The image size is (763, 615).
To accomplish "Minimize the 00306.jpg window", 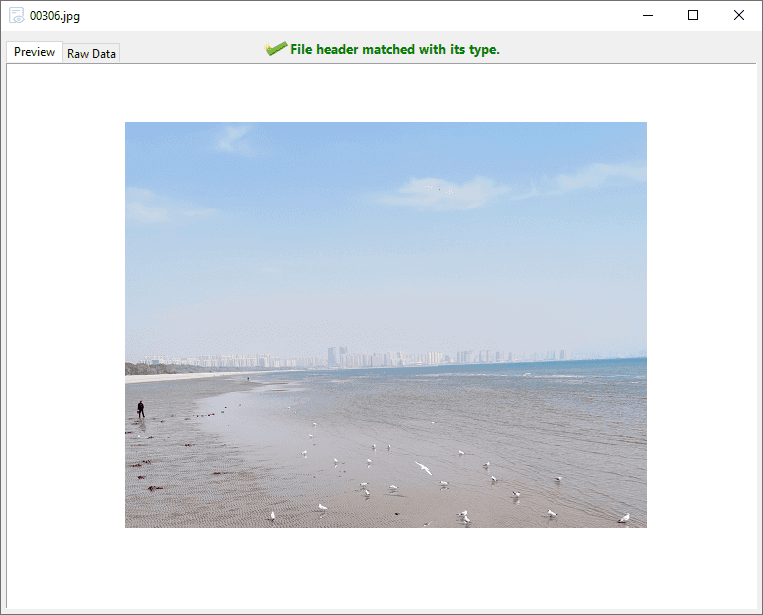I will click(648, 15).
